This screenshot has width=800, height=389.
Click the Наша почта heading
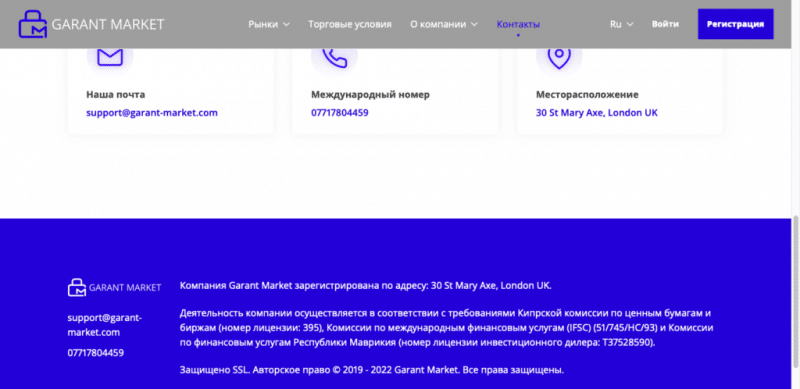[116, 94]
